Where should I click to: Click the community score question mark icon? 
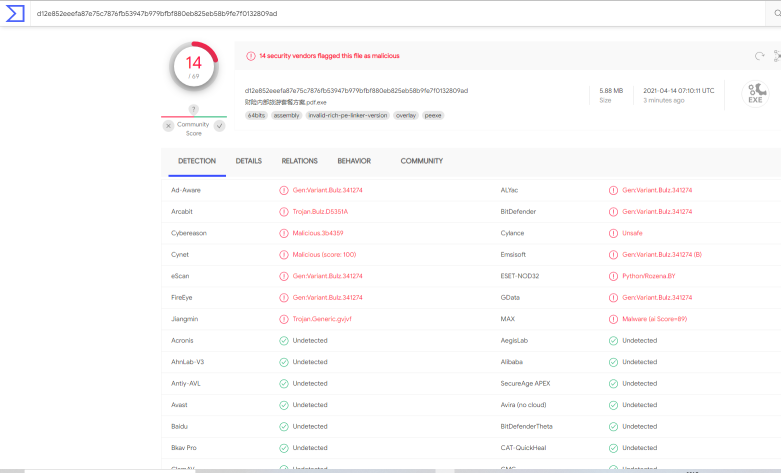click(x=194, y=109)
